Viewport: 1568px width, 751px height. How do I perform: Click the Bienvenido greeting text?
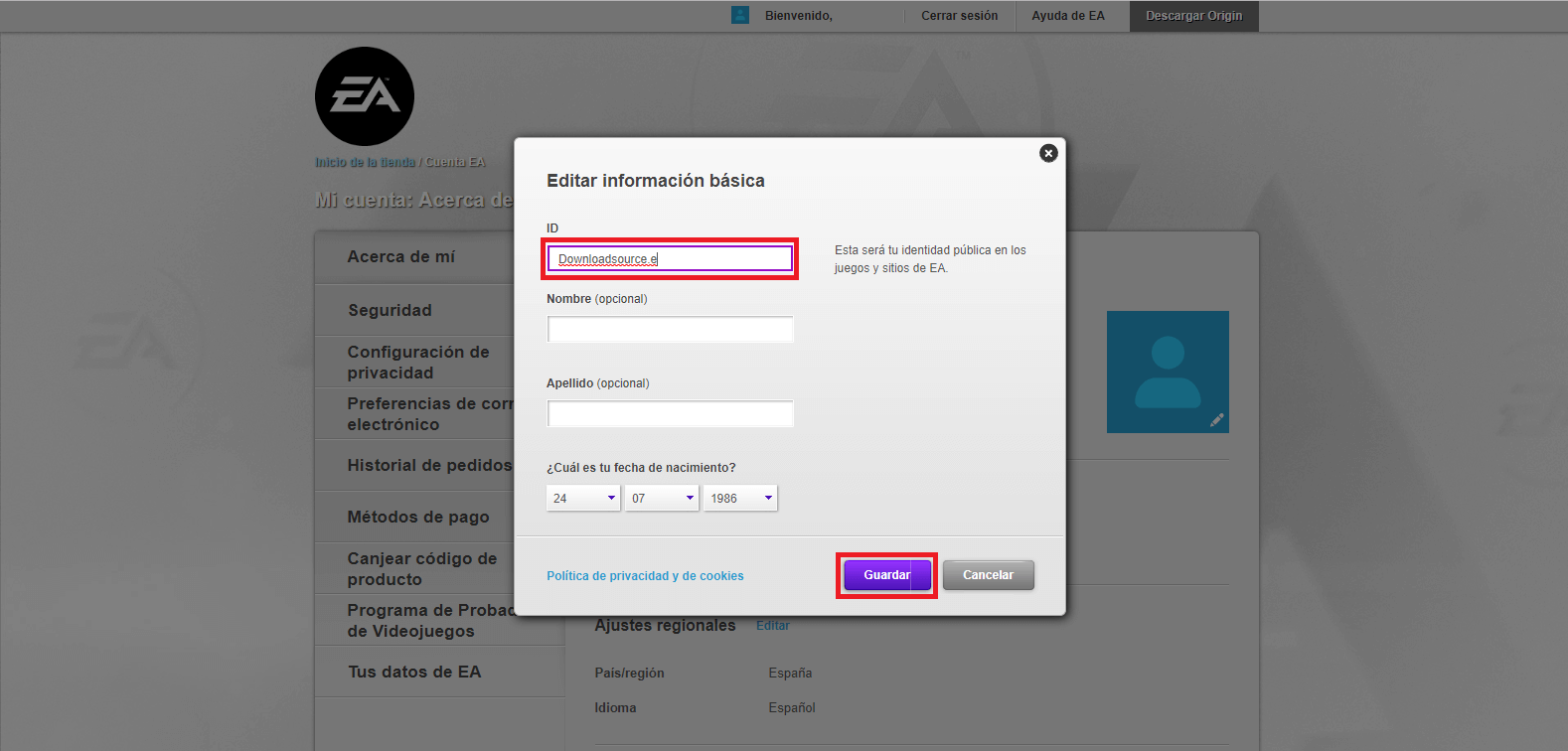[798, 16]
